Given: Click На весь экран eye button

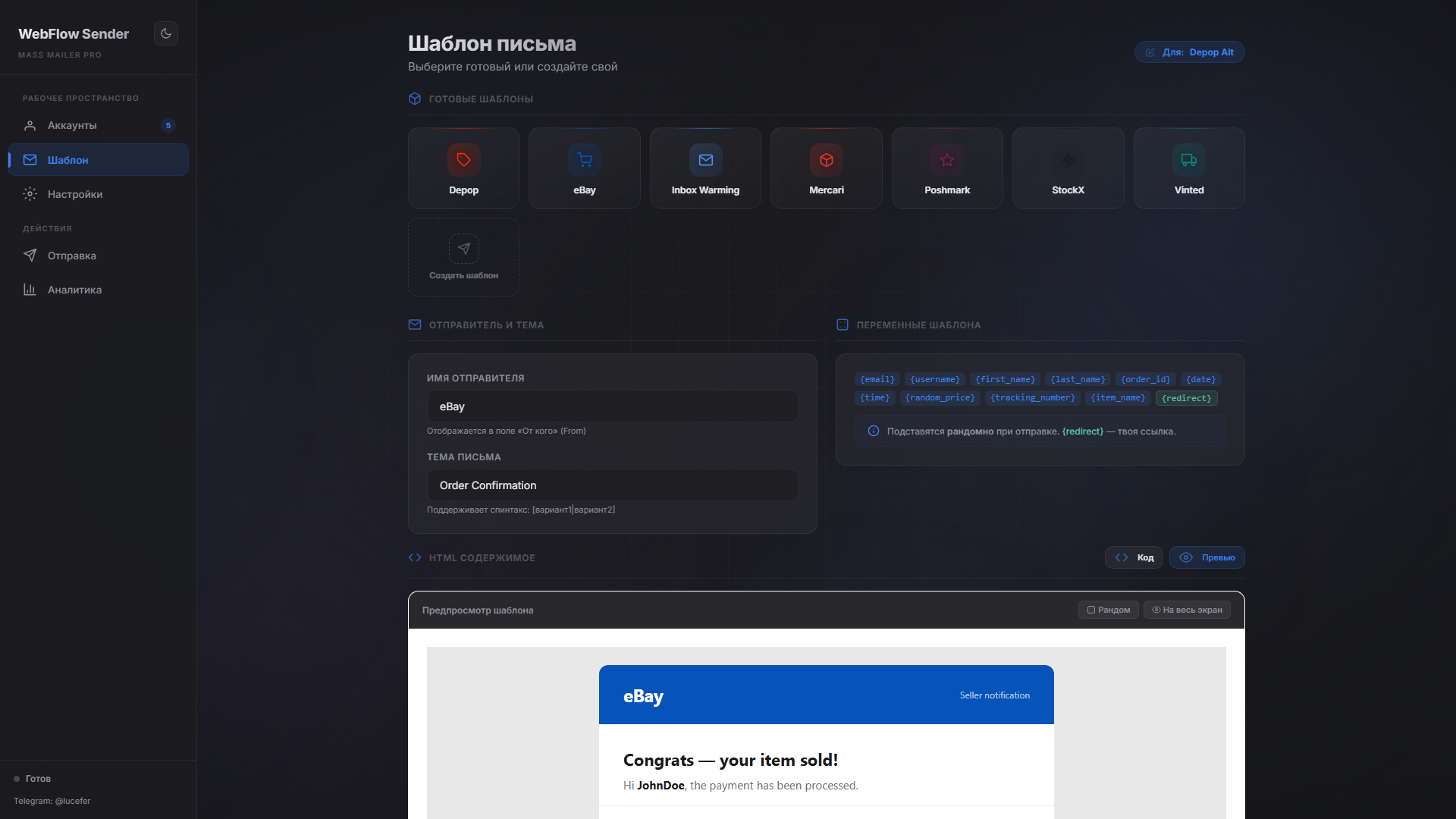Looking at the screenshot, I should tap(1187, 610).
